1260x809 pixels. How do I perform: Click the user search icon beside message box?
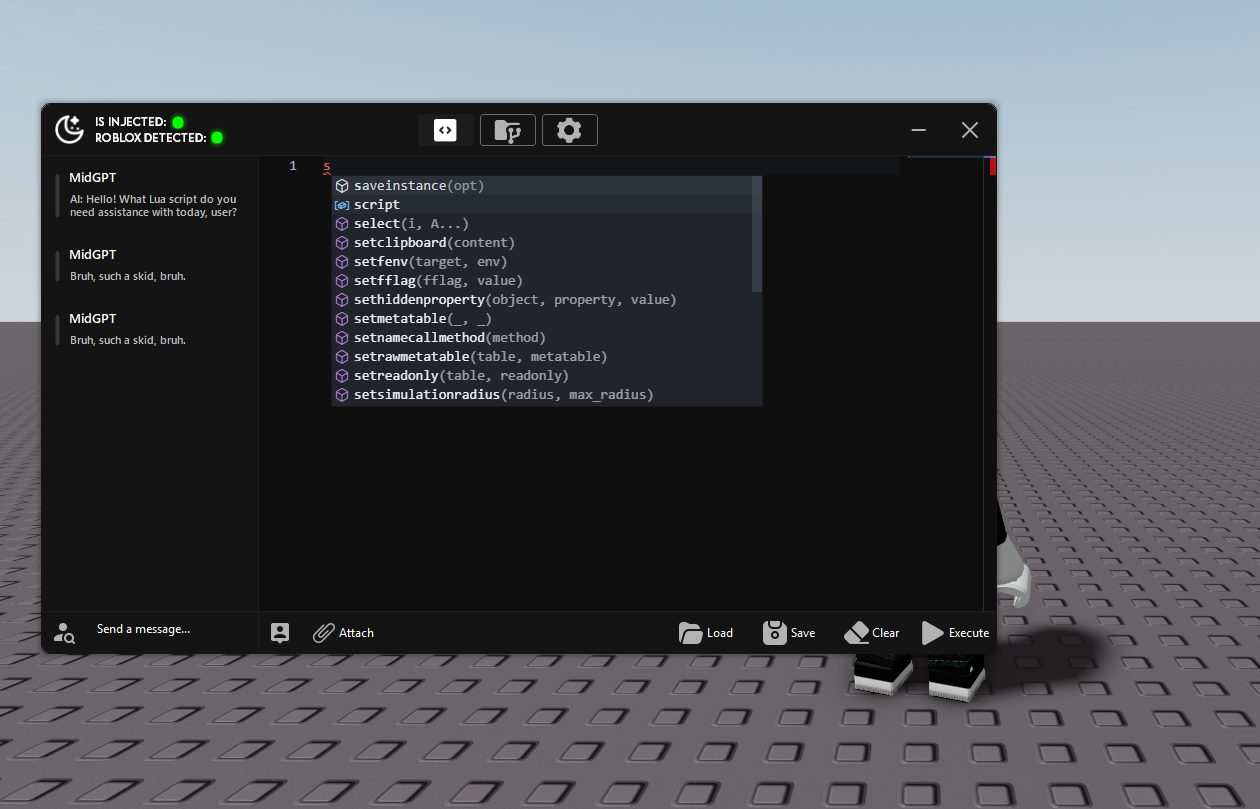click(x=65, y=633)
